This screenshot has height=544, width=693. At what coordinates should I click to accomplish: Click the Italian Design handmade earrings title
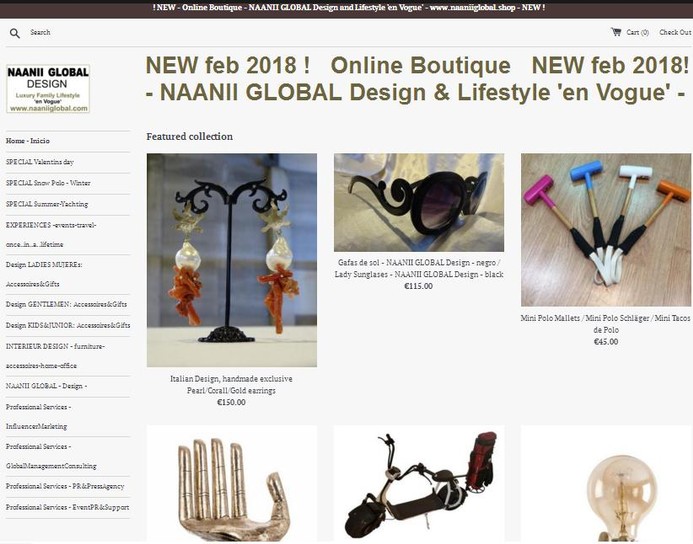(232, 385)
